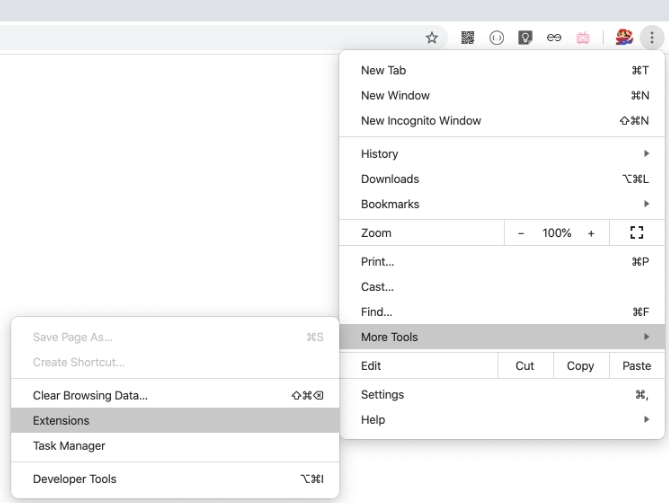Click the infinity-link extension icon
The height and width of the screenshot is (503, 669).
(552, 37)
